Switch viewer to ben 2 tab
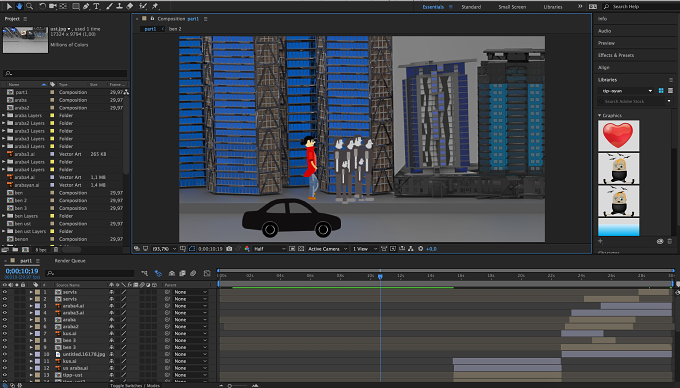This screenshot has width=680, height=388. tap(175, 29)
